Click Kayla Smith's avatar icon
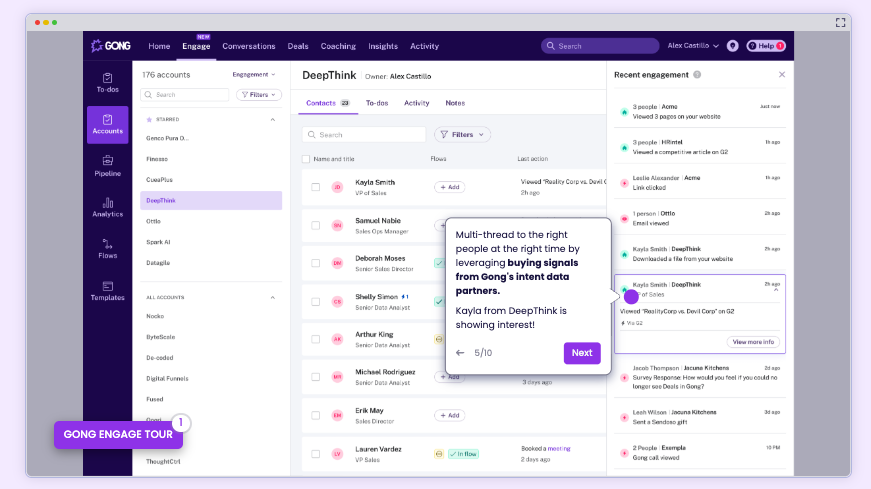Screen dimensions: 871x489 337,187
